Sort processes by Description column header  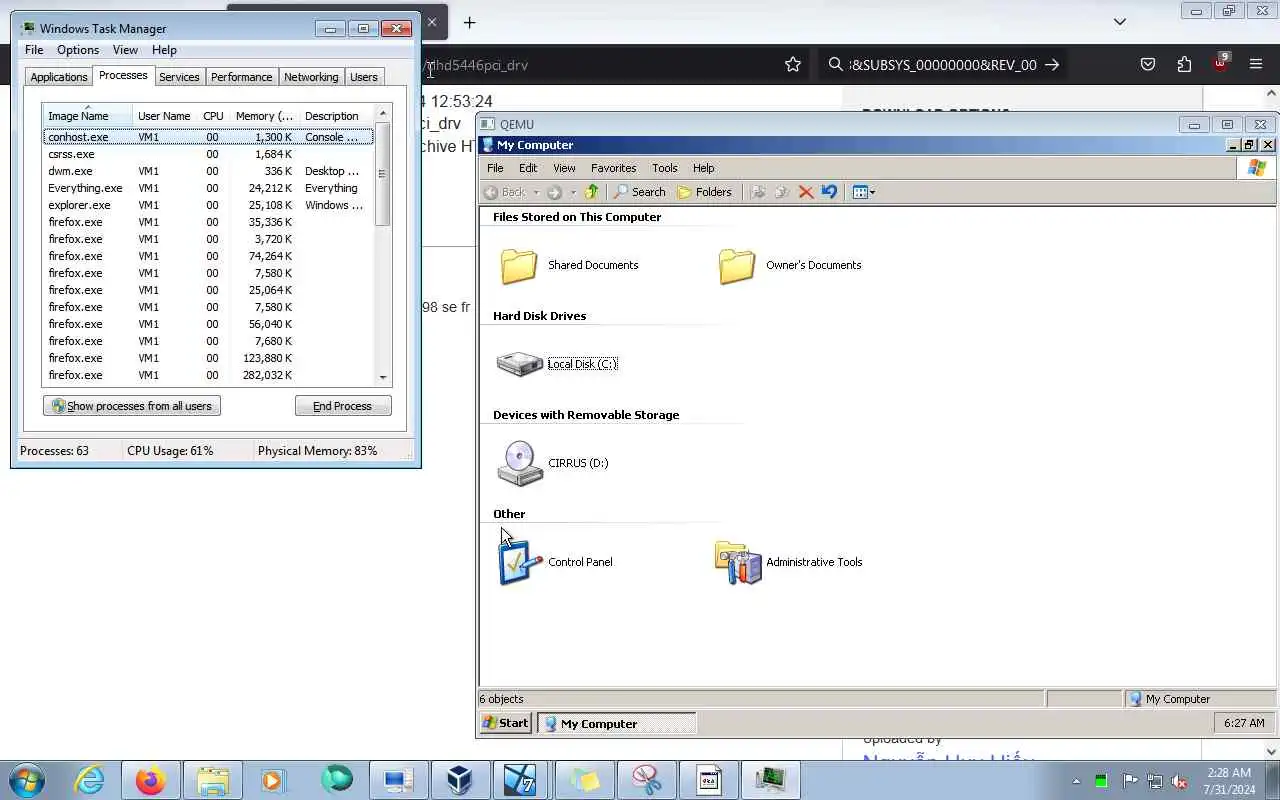[x=336, y=116]
